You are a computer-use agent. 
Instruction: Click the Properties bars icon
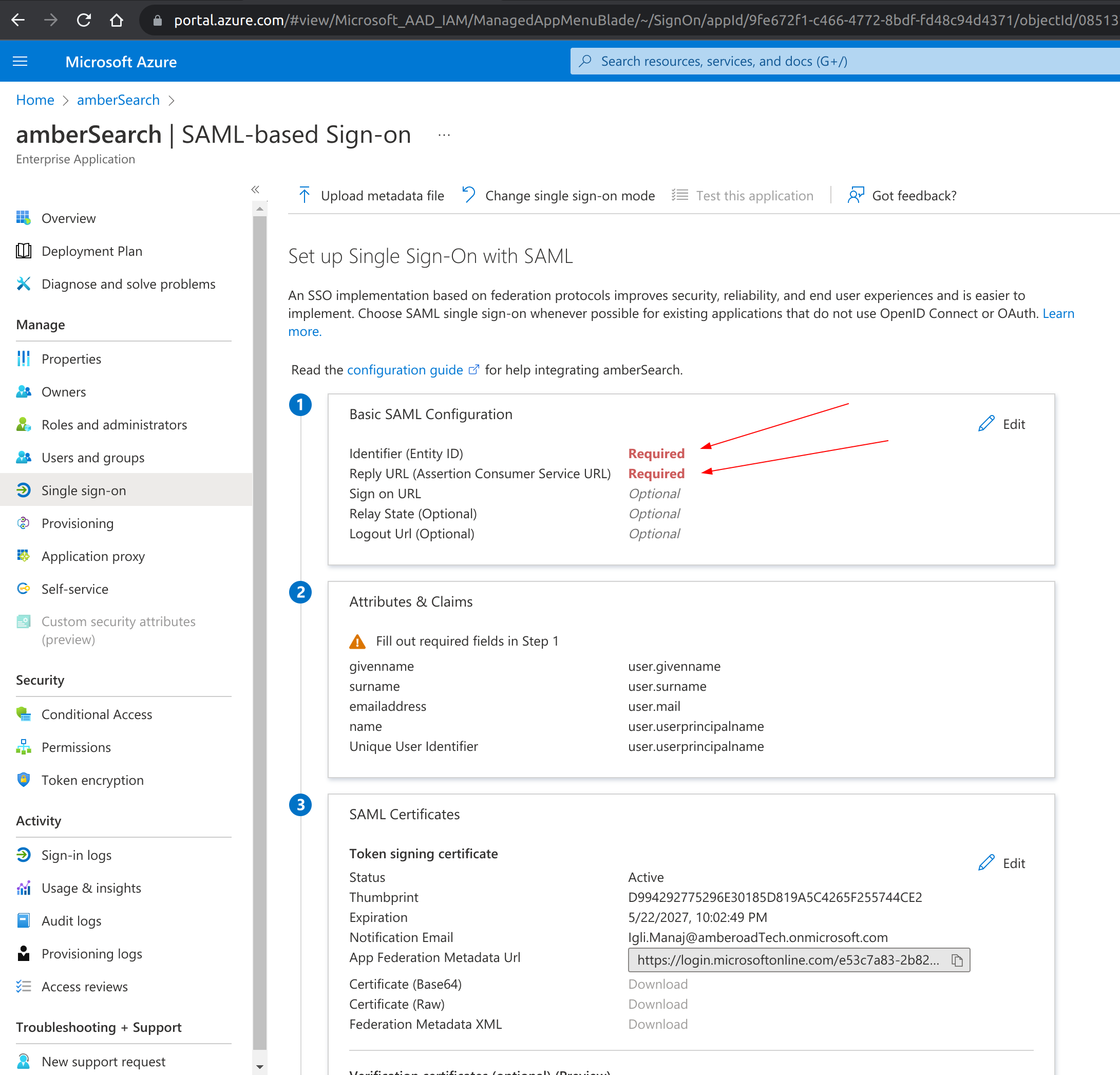[x=24, y=359]
